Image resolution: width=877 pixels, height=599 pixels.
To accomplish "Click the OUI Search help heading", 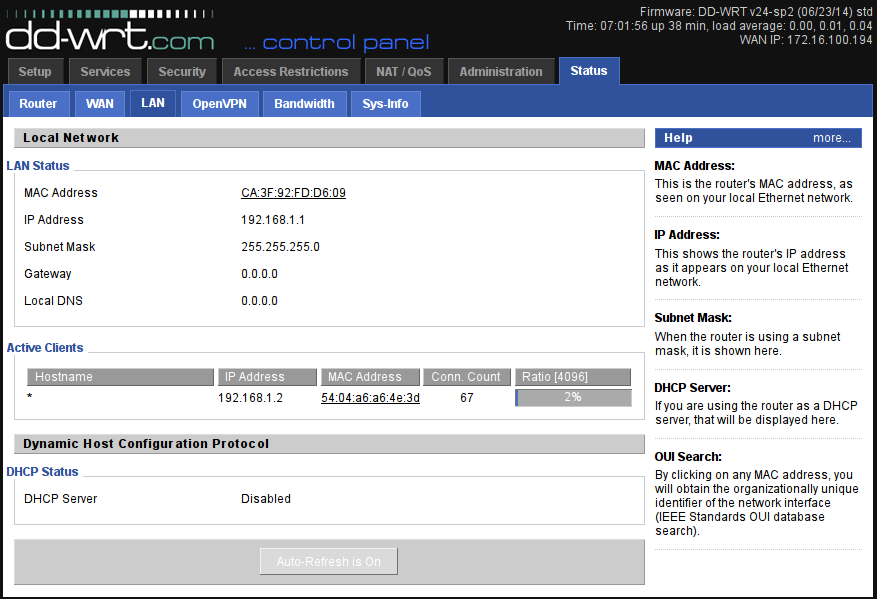I will coord(688,457).
